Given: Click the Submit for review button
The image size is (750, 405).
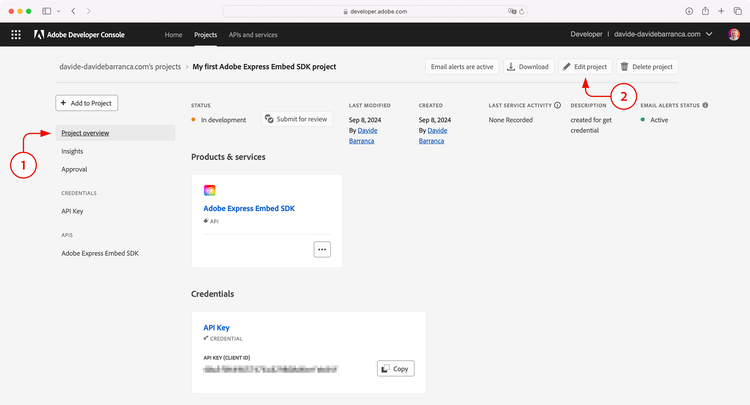Looking at the screenshot, I should (x=297, y=119).
